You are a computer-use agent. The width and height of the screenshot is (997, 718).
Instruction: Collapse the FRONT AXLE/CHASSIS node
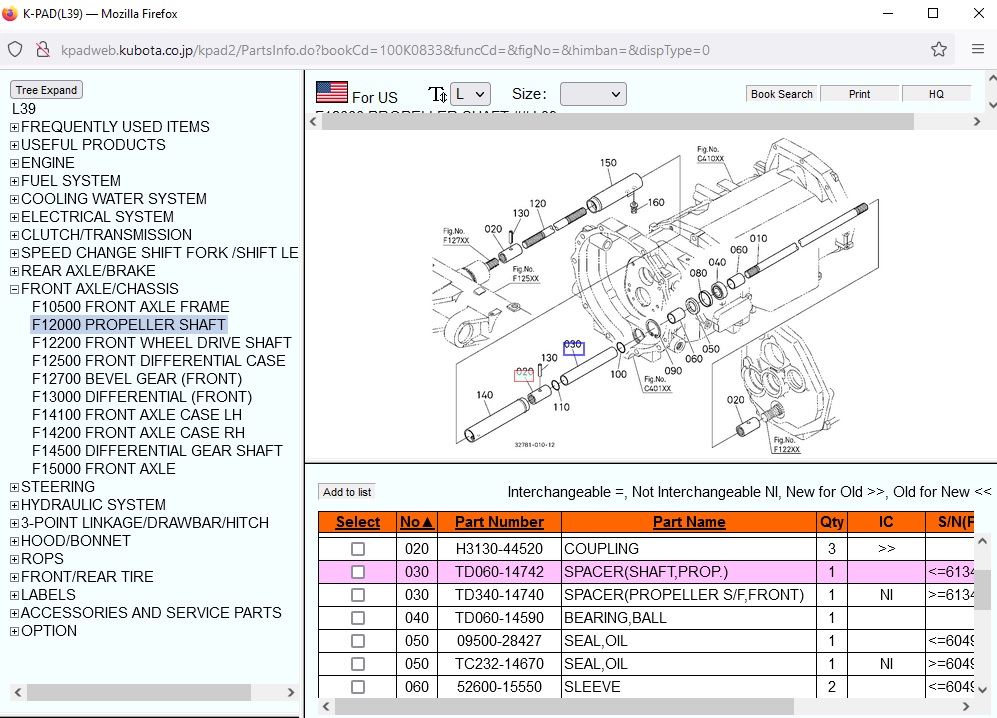click(x=15, y=289)
